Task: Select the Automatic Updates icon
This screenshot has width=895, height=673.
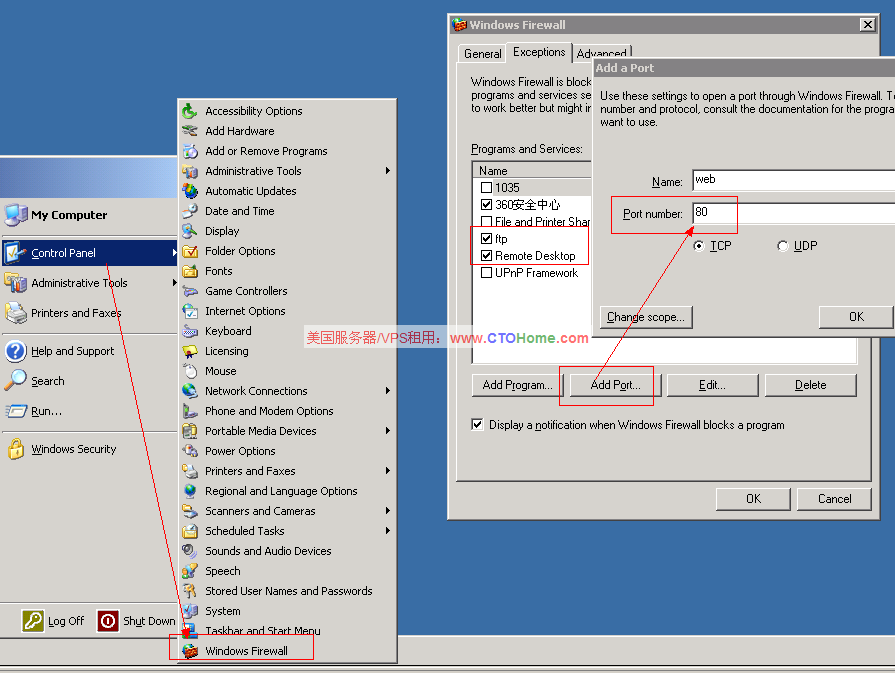Action: pyautogui.click(x=190, y=191)
